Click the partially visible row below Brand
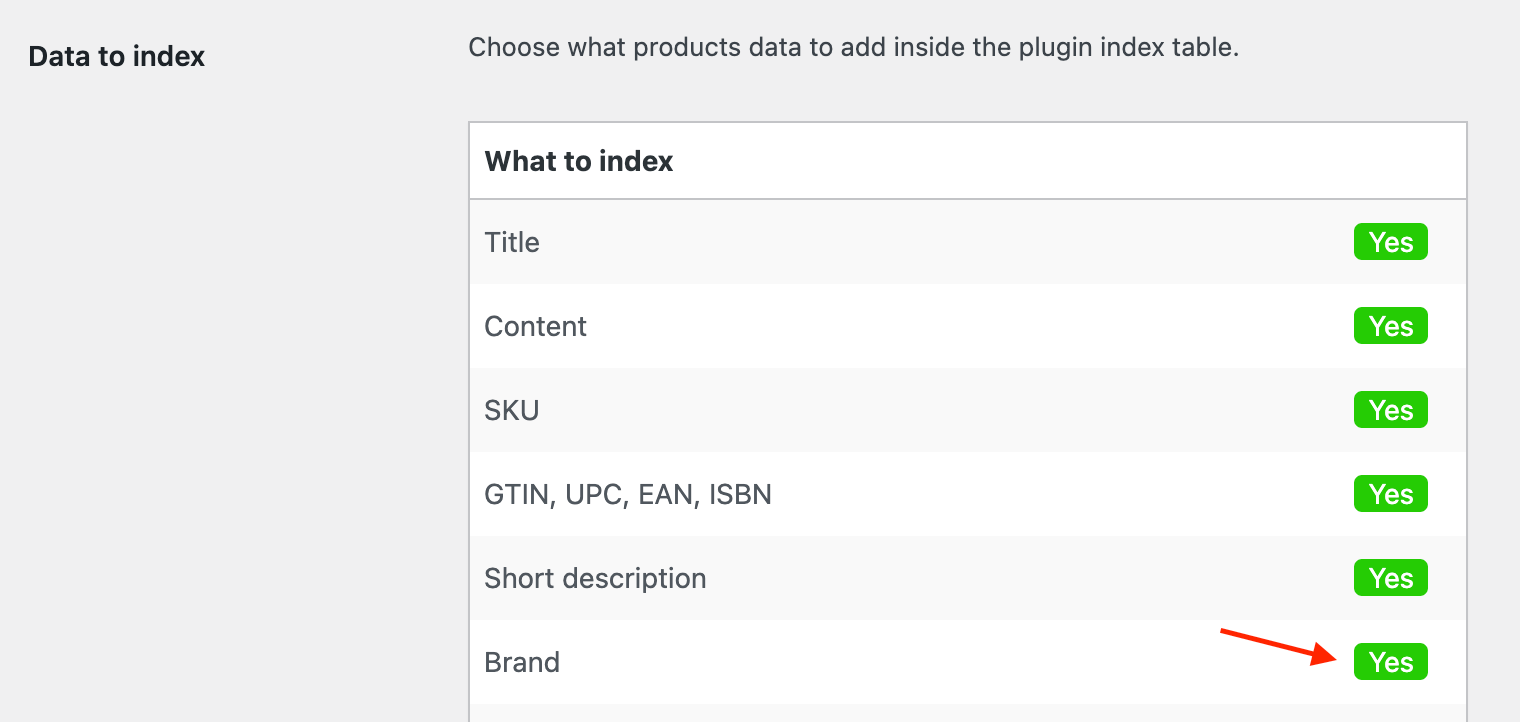 point(967,713)
